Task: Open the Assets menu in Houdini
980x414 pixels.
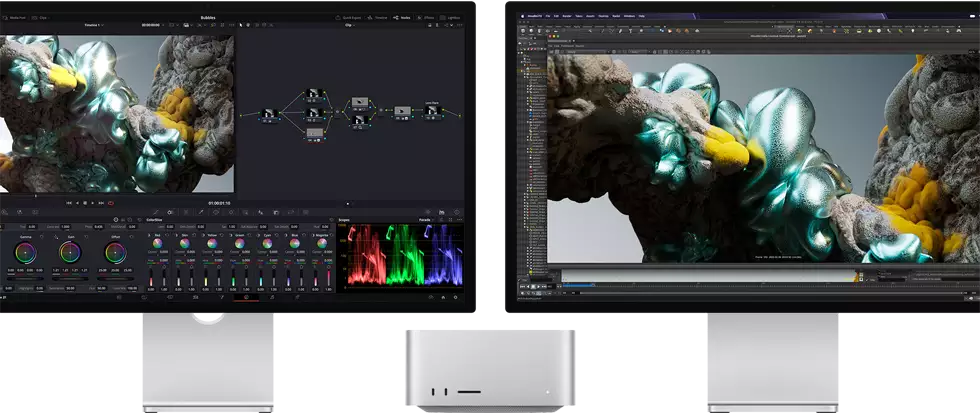Action: (x=590, y=15)
